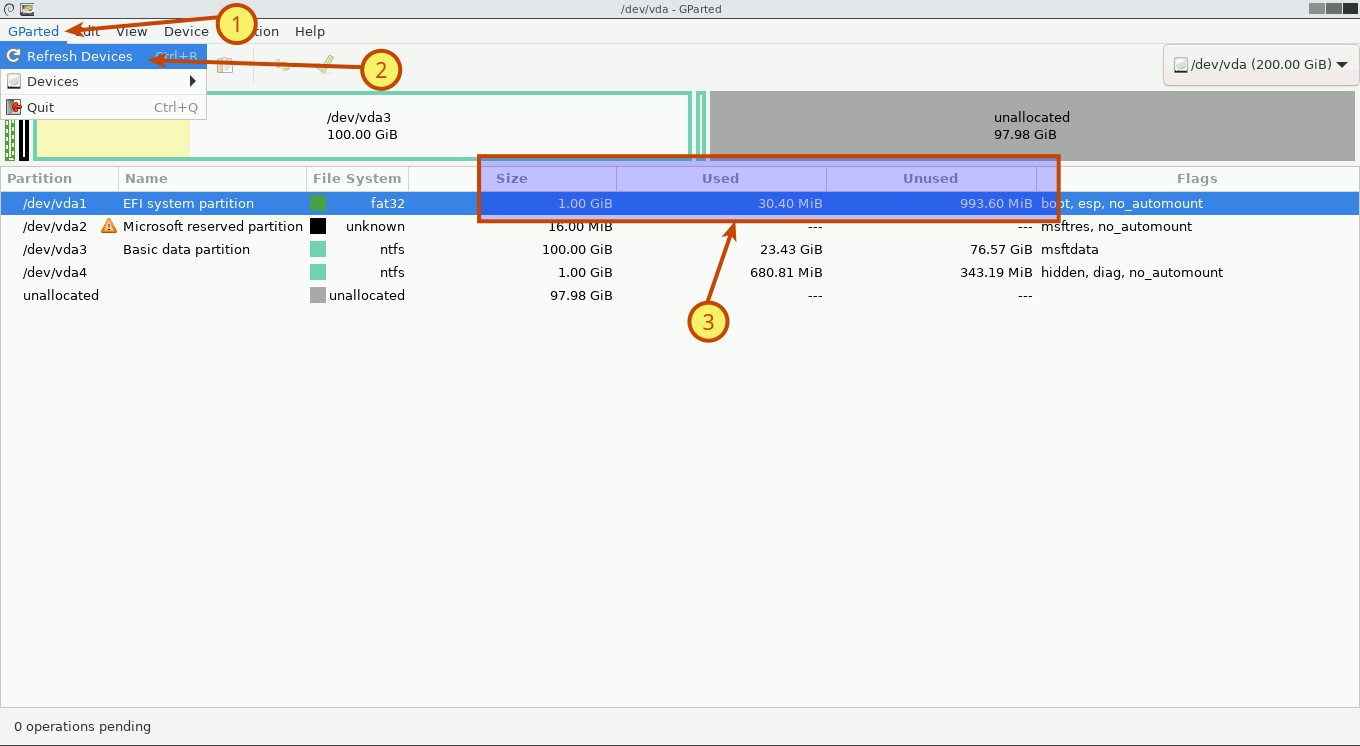Image resolution: width=1360 pixels, height=746 pixels.
Task: Expand the Devices submenu arrow
Action: click(193, 81)
